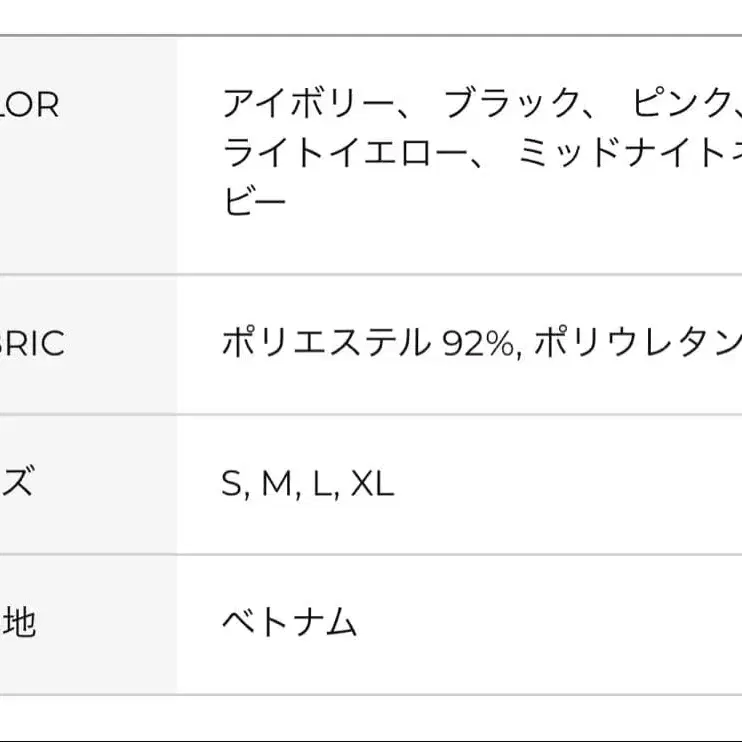The image size is (742, 742).
Task: Select the ブラック color text
Action: click(x=512, y=103)
